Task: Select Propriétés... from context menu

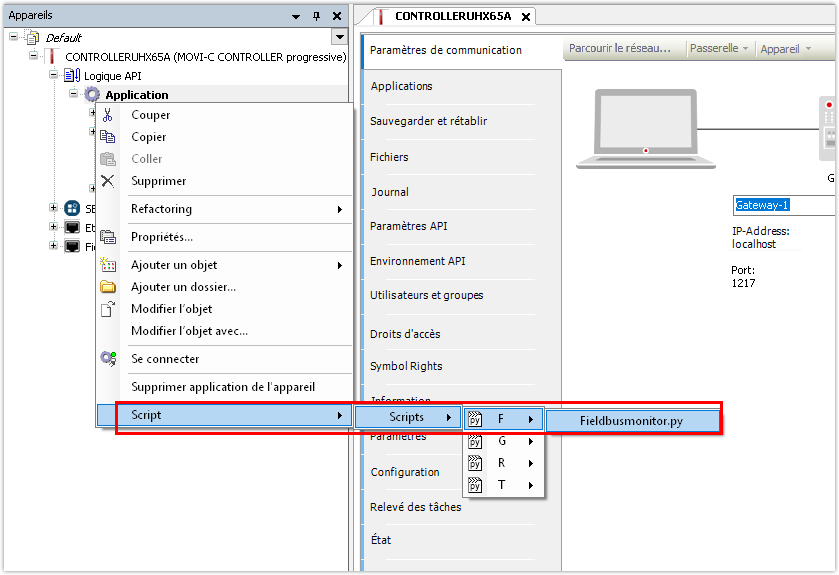Action: tap(162, 237)
